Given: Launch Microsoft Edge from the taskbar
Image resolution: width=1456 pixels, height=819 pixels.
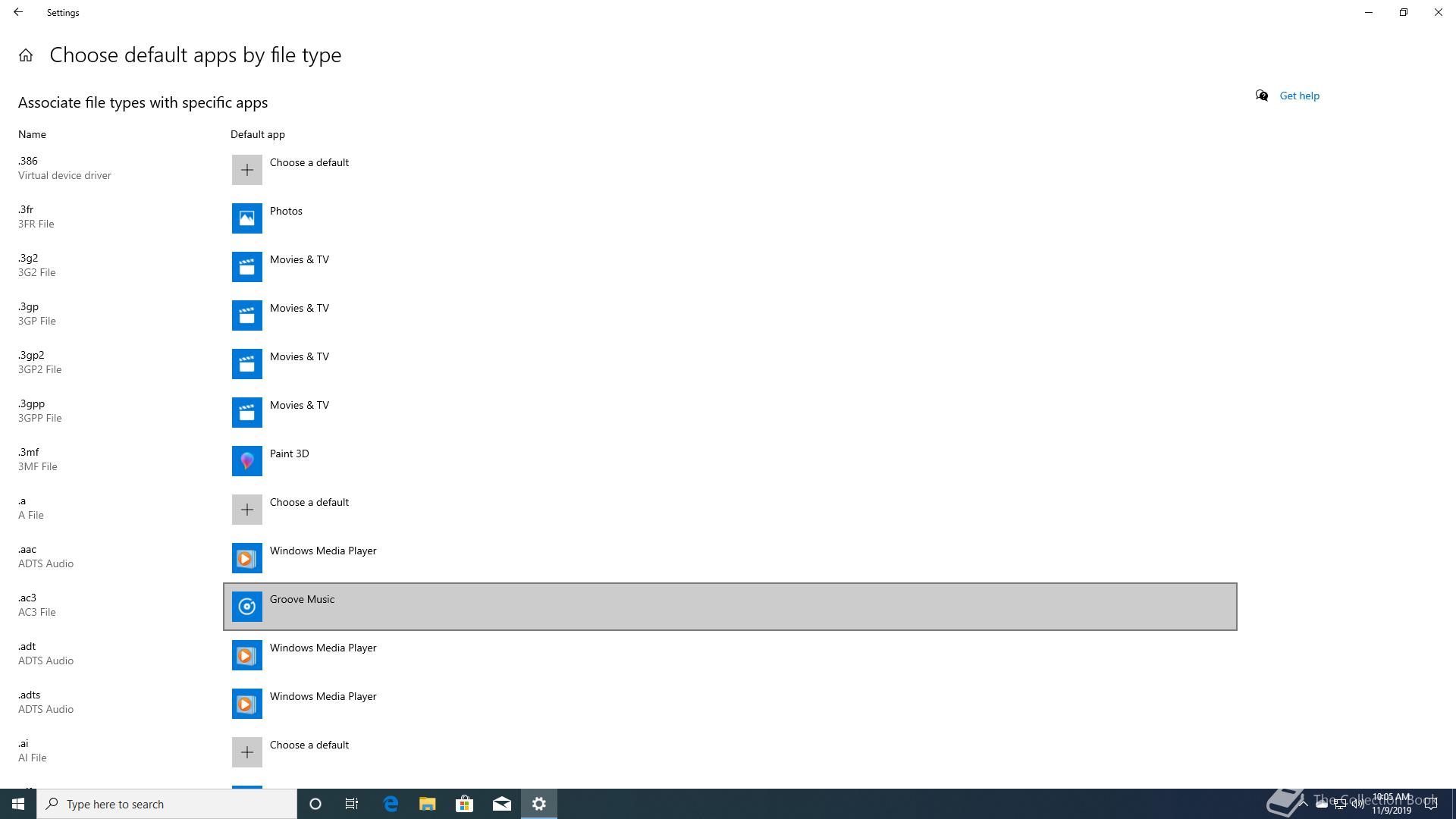Looking at the screenshot, I should tap(391, 804).
